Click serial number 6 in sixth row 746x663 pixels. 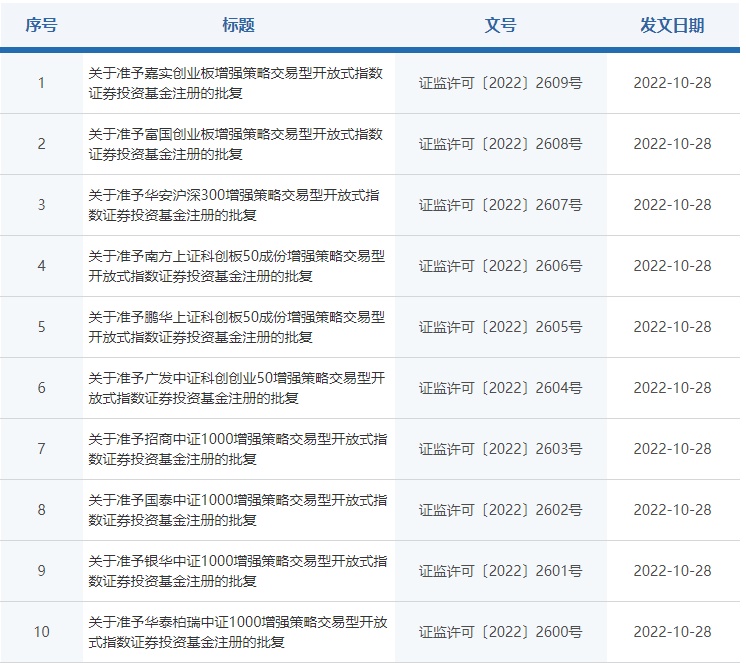(x=41, y=388)
